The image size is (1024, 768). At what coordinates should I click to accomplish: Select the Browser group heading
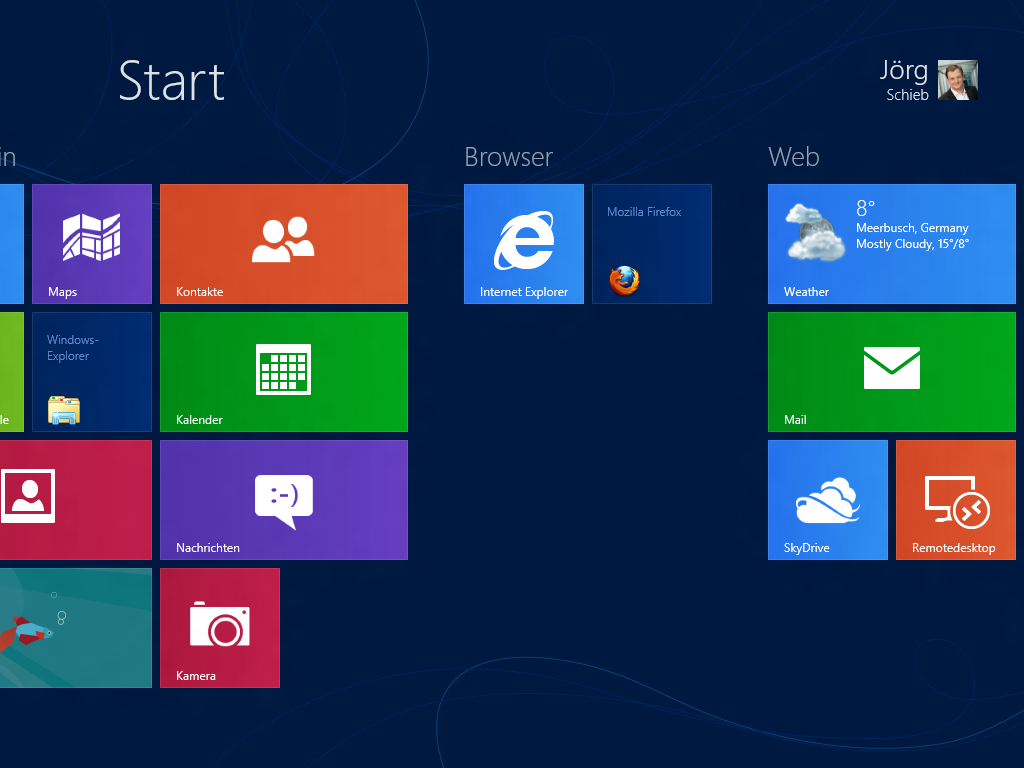509,157
